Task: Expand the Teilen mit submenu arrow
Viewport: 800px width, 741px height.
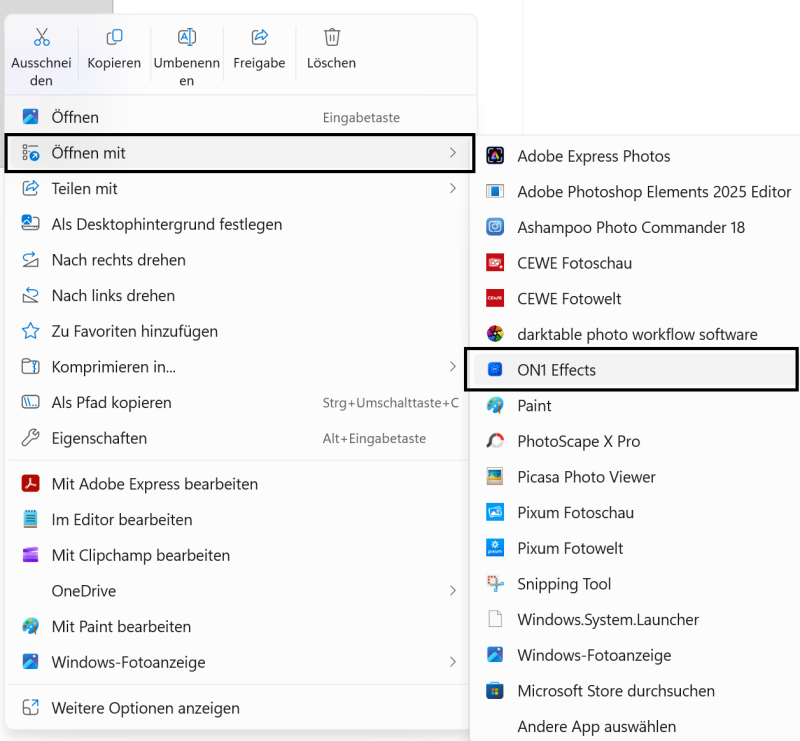Action: [452, 188]
